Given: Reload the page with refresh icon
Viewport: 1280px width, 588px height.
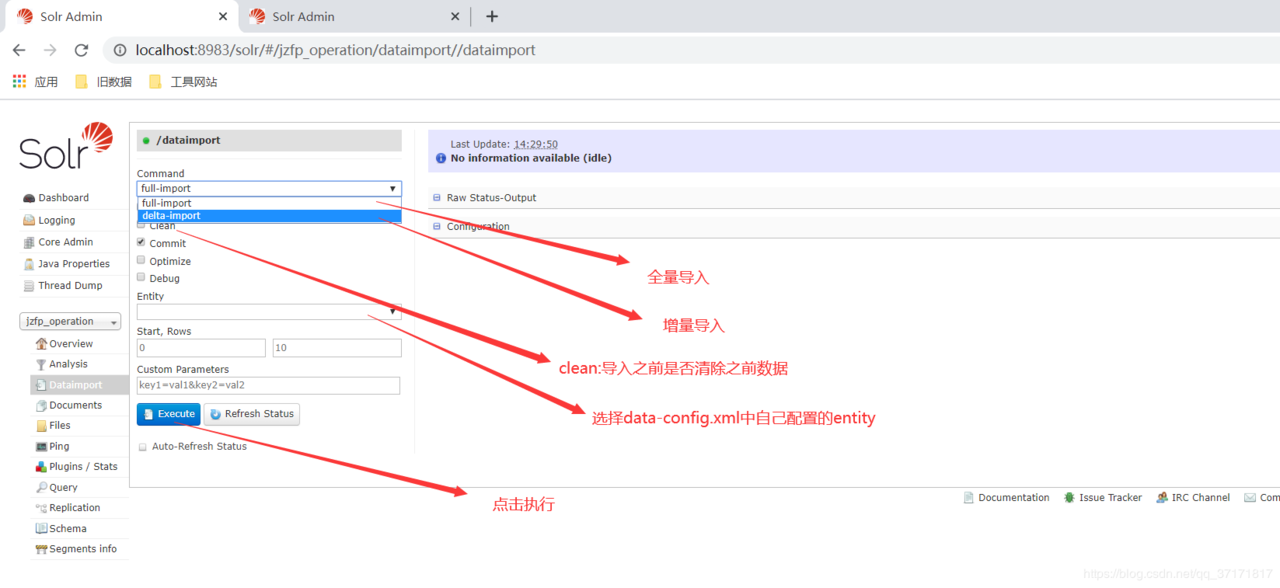Looking at the screenshot, I should (81, 50).
